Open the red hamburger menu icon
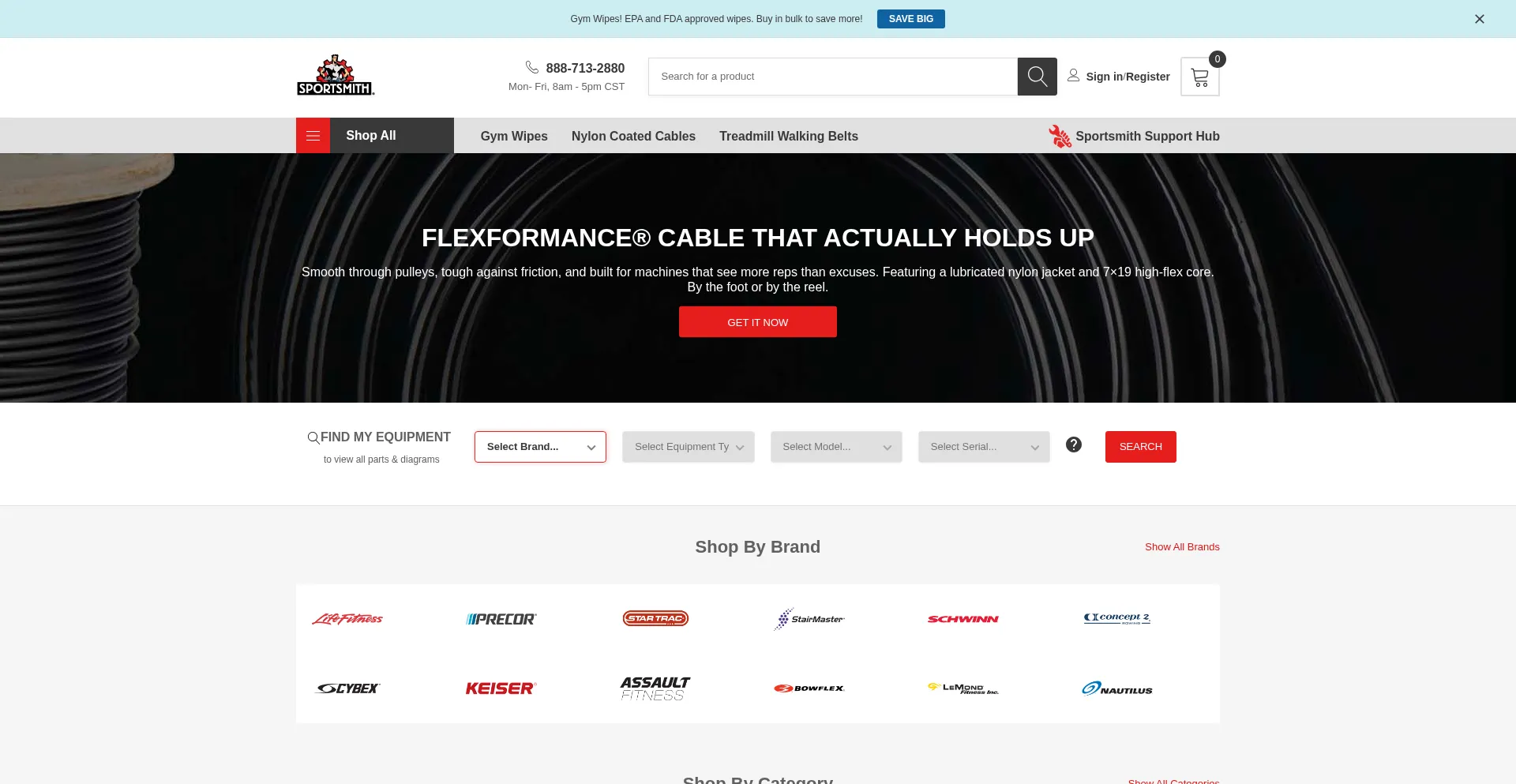This screenshot has height=784, width=1516. (313, 136)
